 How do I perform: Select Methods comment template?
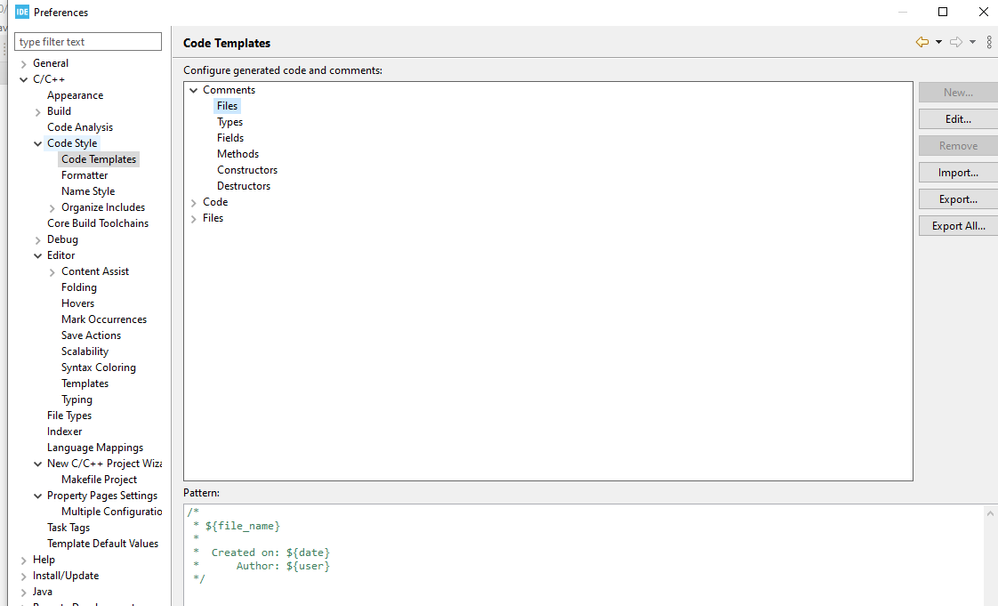238,153
